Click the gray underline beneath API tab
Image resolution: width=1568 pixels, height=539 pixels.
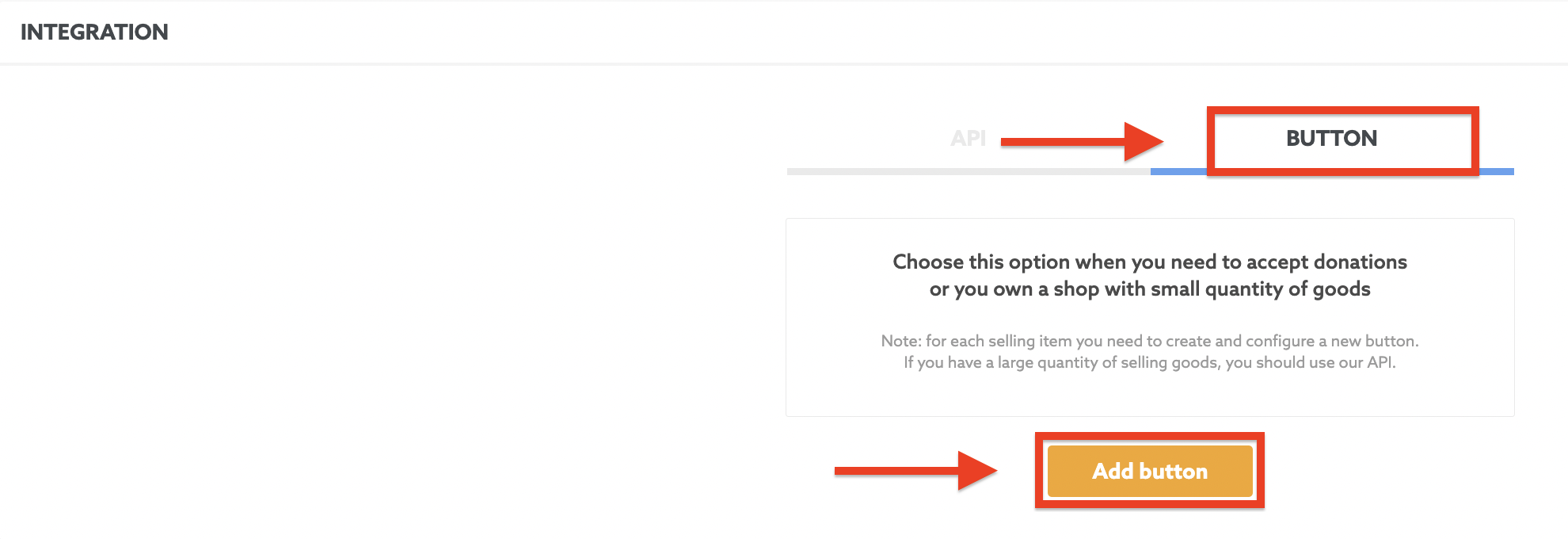(x=969, y=171)
